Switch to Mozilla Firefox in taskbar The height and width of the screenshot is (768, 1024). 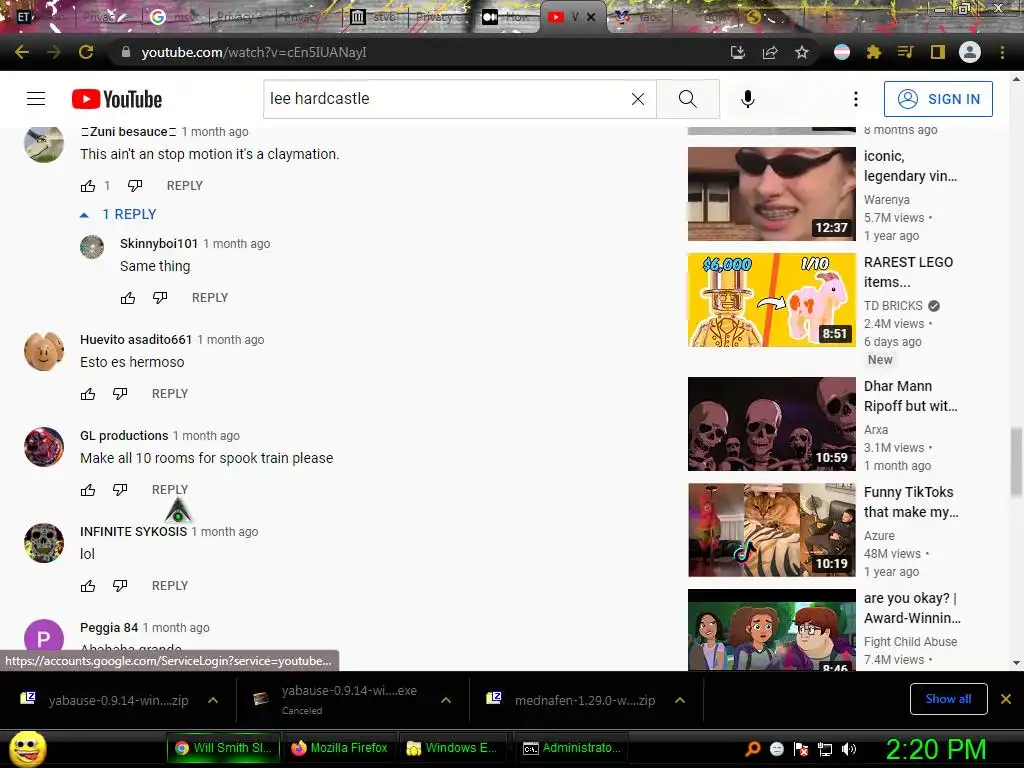(340, 748)
